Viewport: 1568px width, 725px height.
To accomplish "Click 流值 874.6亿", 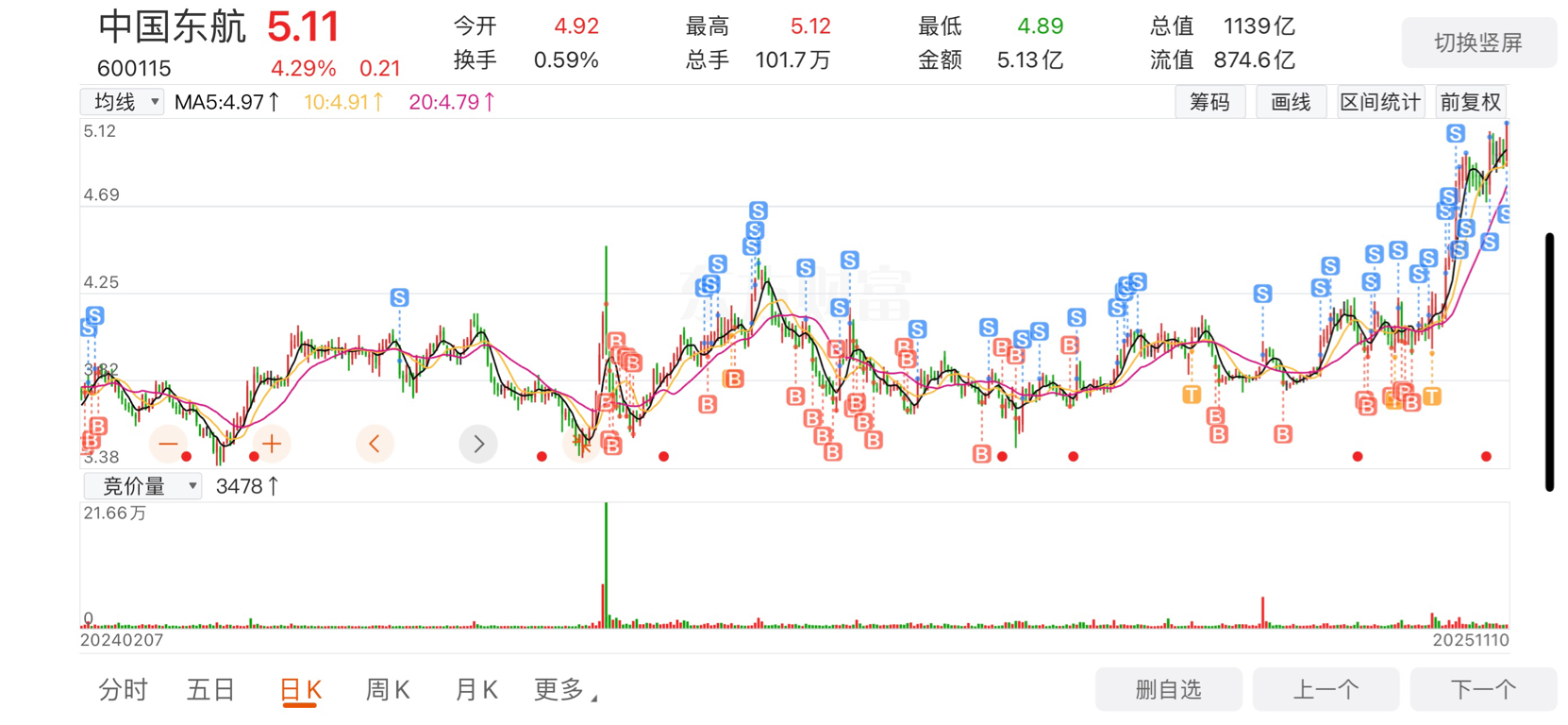I will (x=1255, y=60).
